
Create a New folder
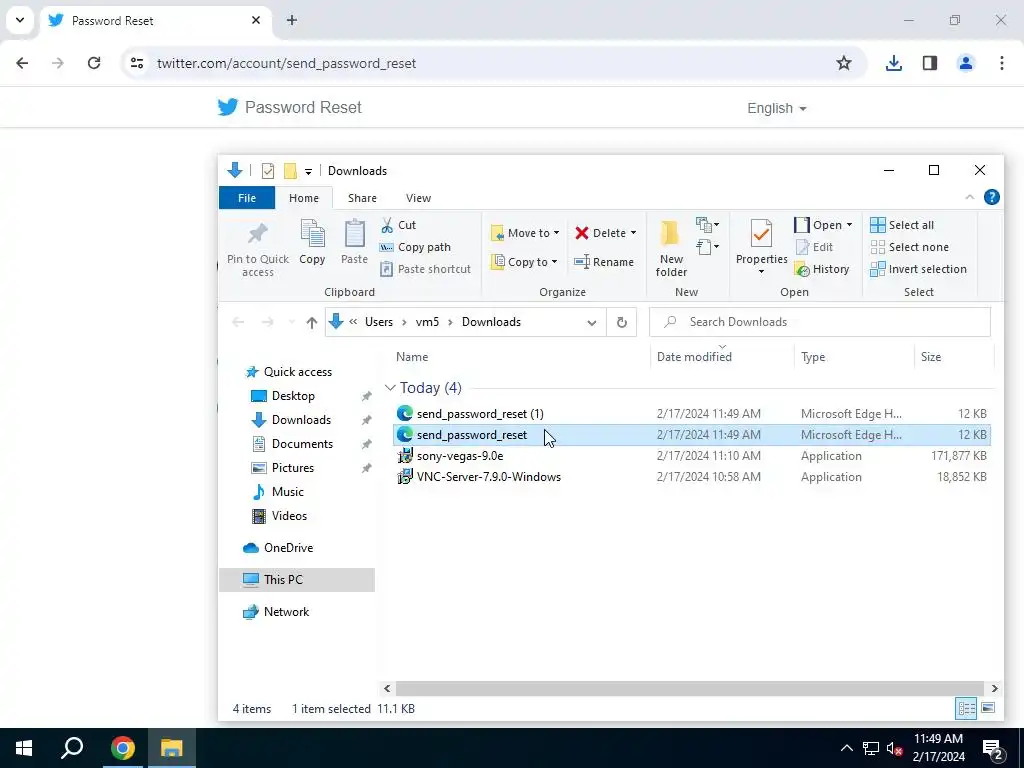point(671,249)
